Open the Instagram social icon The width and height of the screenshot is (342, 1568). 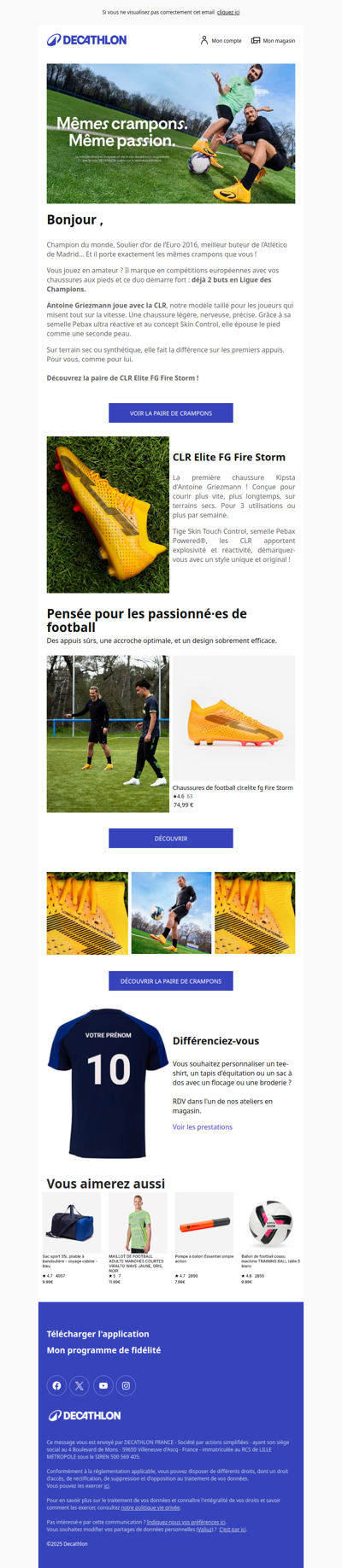pos(126,1385)
